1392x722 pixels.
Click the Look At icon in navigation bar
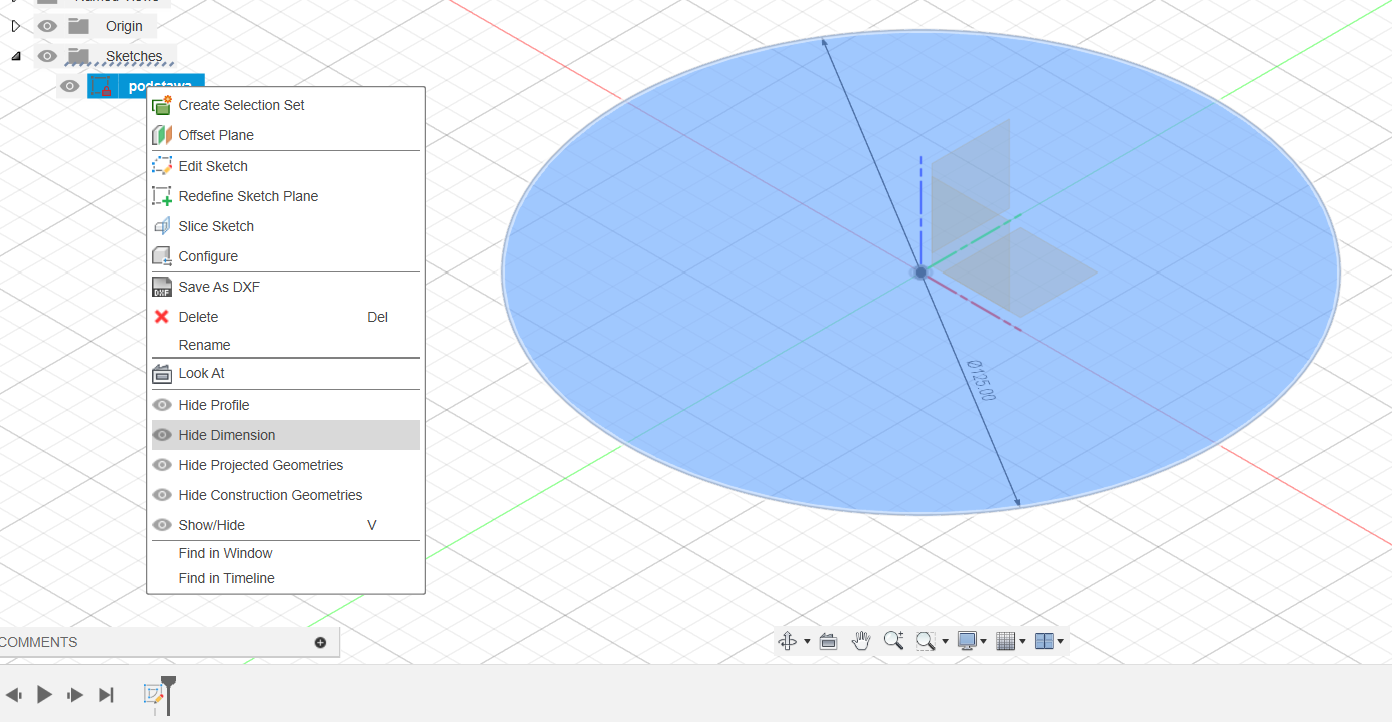click(x=828, y=641)
